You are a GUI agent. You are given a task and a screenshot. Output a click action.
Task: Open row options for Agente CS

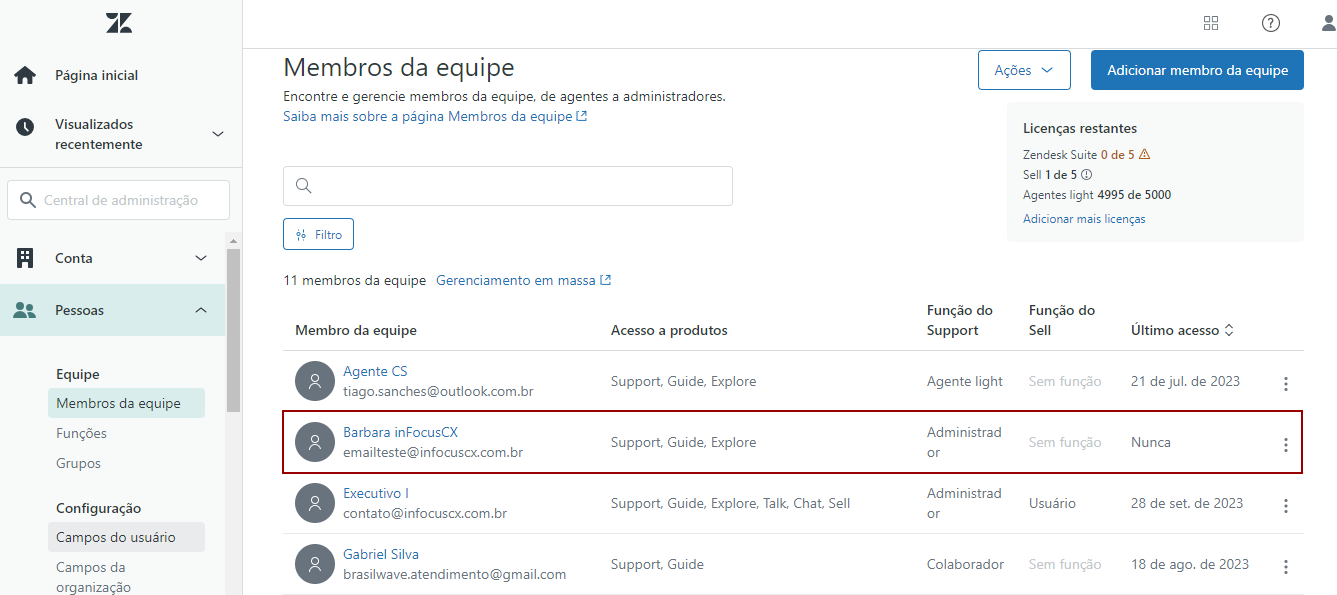[1285, 383]
